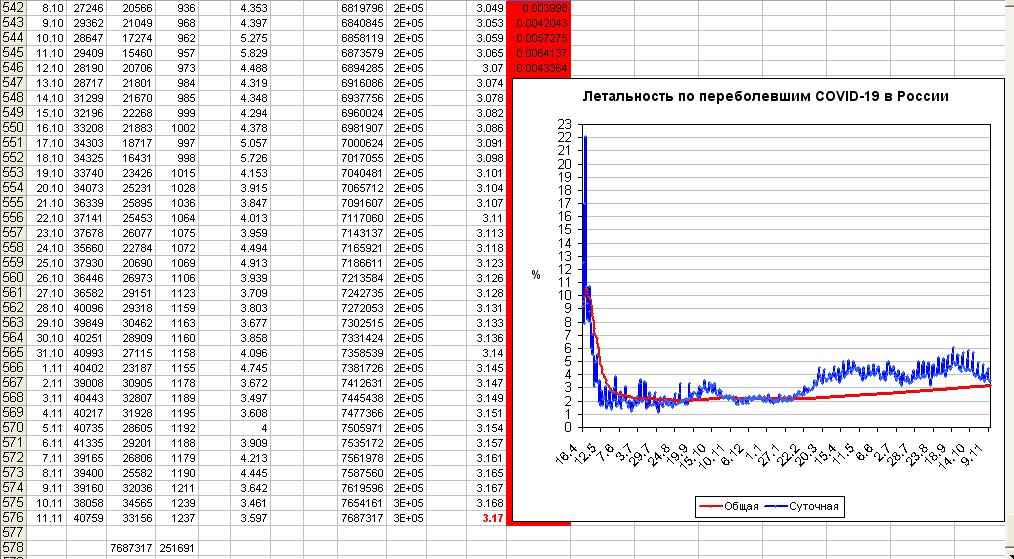Click the 23 value on chart Y-axis

[x=564, y=124]
